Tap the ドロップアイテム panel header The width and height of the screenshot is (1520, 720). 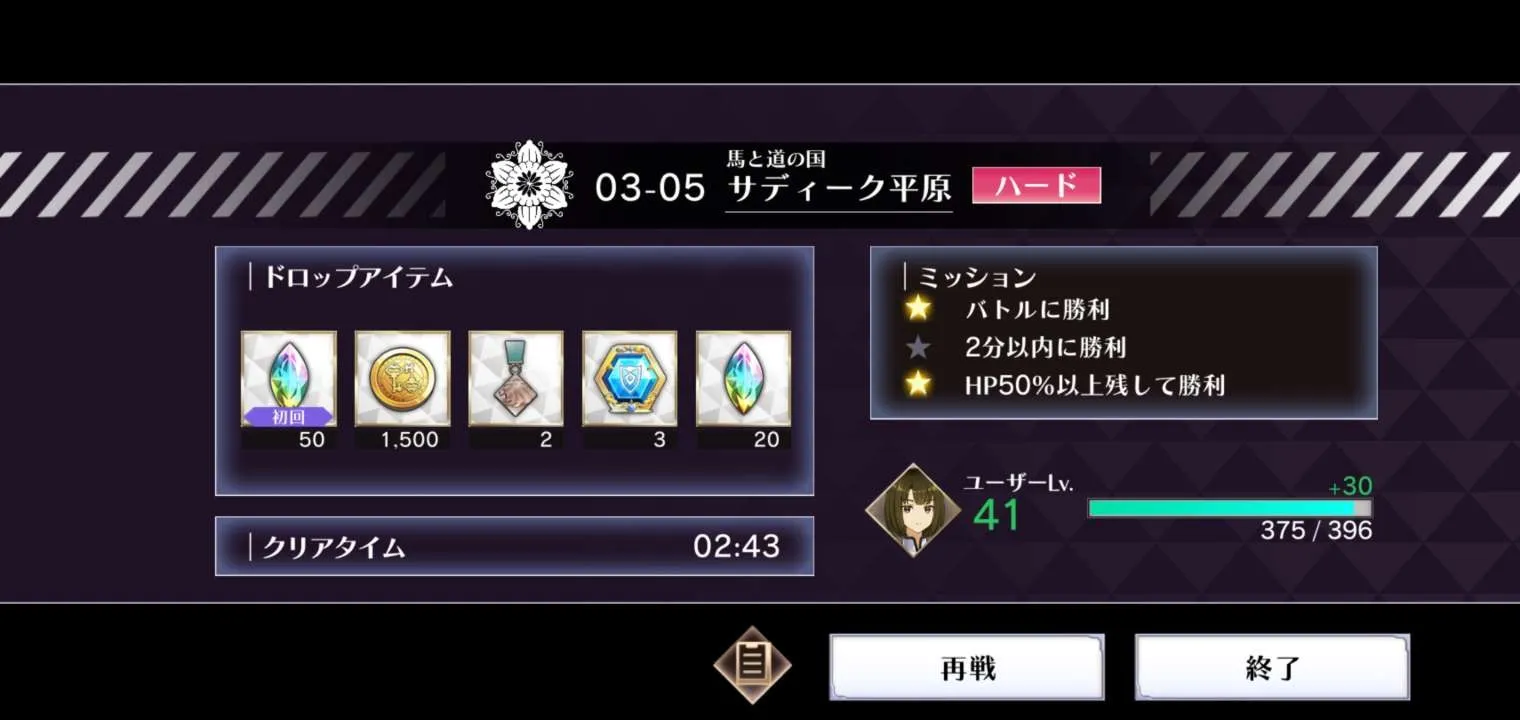point(358,278)
